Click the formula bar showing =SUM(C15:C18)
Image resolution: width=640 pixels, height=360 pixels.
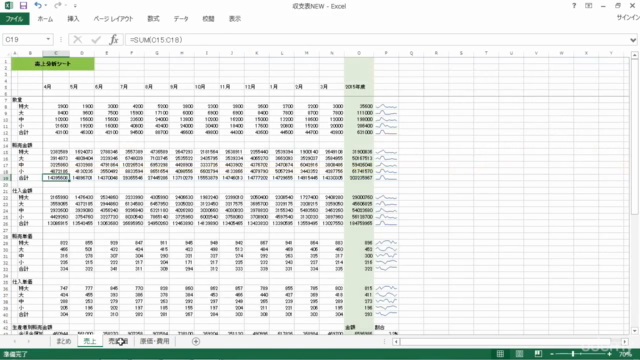pos(376,40)
